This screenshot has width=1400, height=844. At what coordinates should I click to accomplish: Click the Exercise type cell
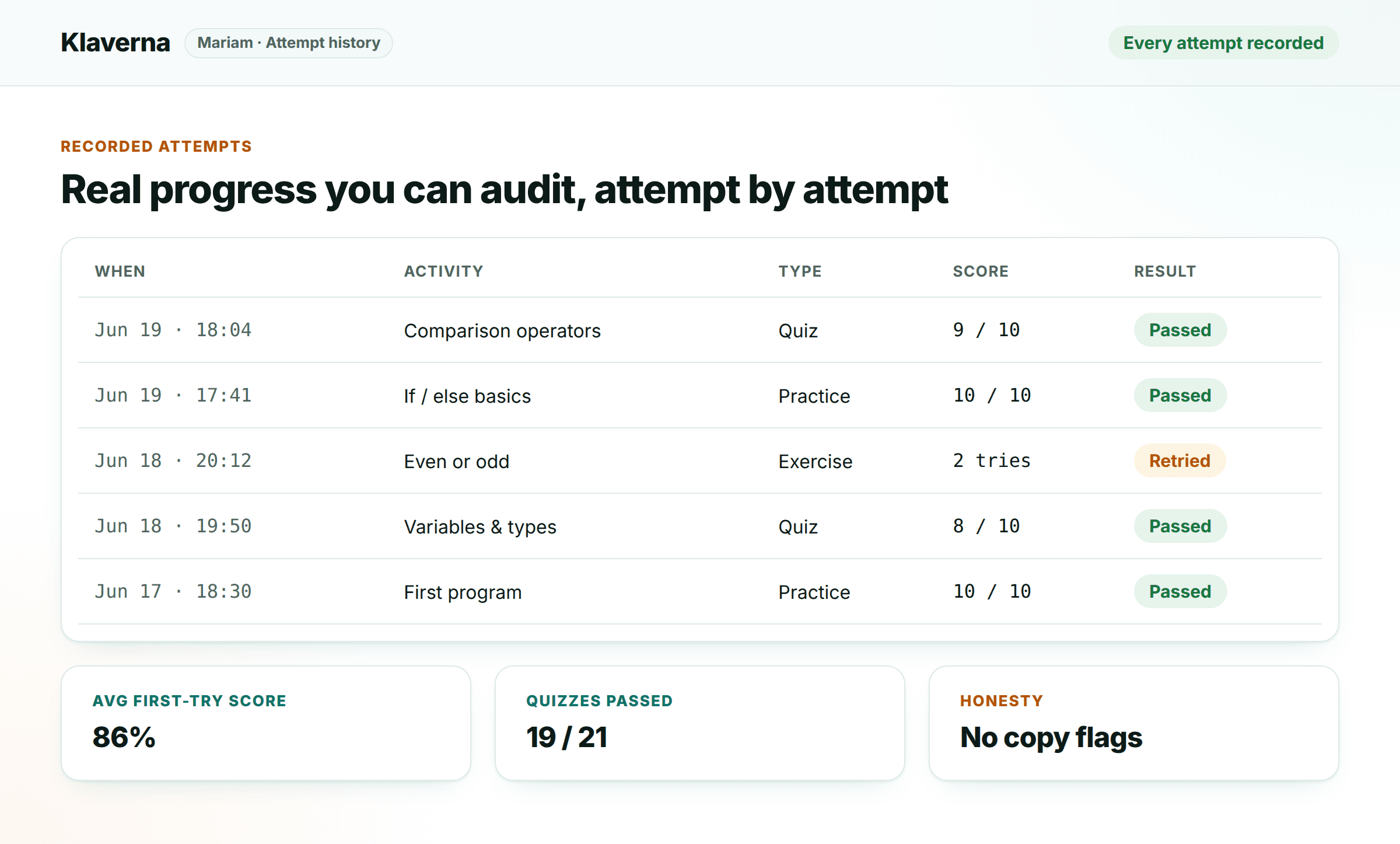click(x=815, y=461)
